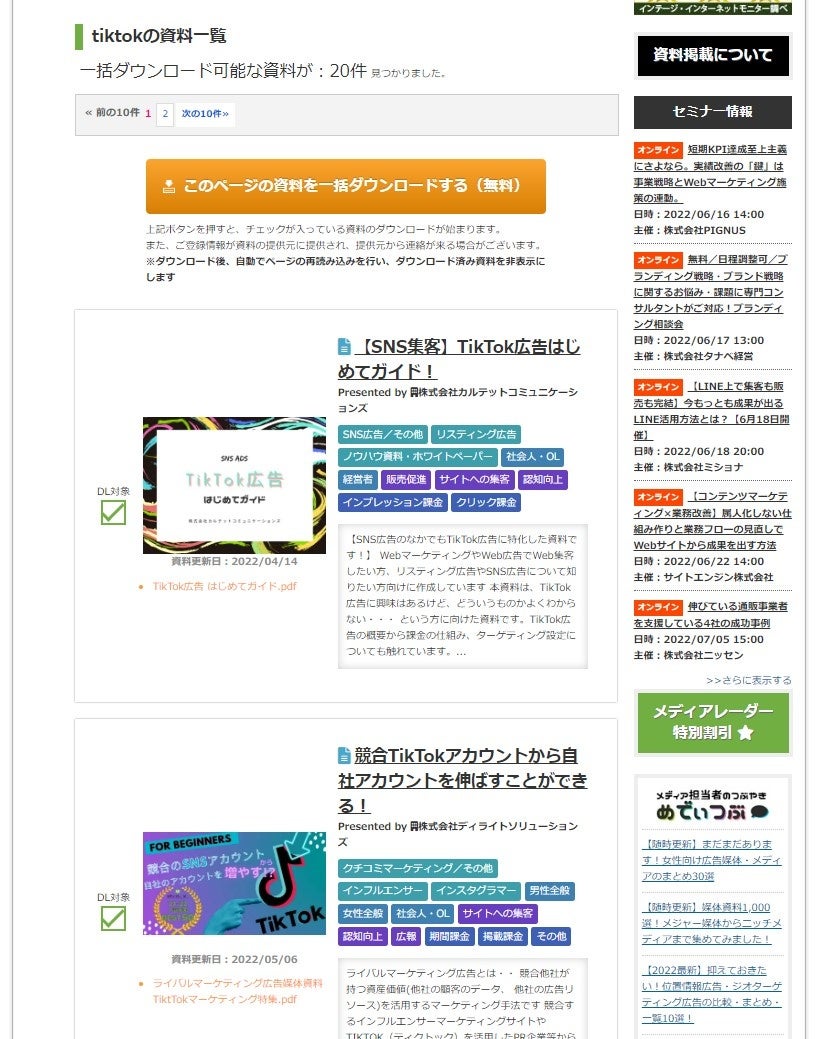Screen dimensions: 817x1039
Task: Open the FOR BEGINNERS TikTok thumbnail
Action: click(235, 883)
